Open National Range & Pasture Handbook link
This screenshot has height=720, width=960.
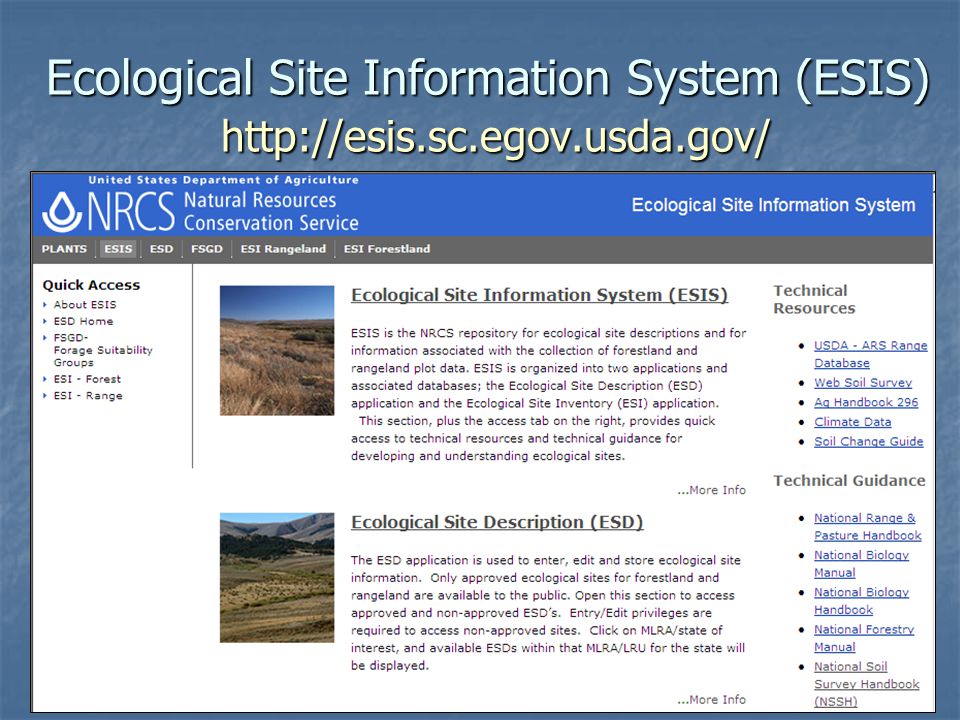coord(867,527)
